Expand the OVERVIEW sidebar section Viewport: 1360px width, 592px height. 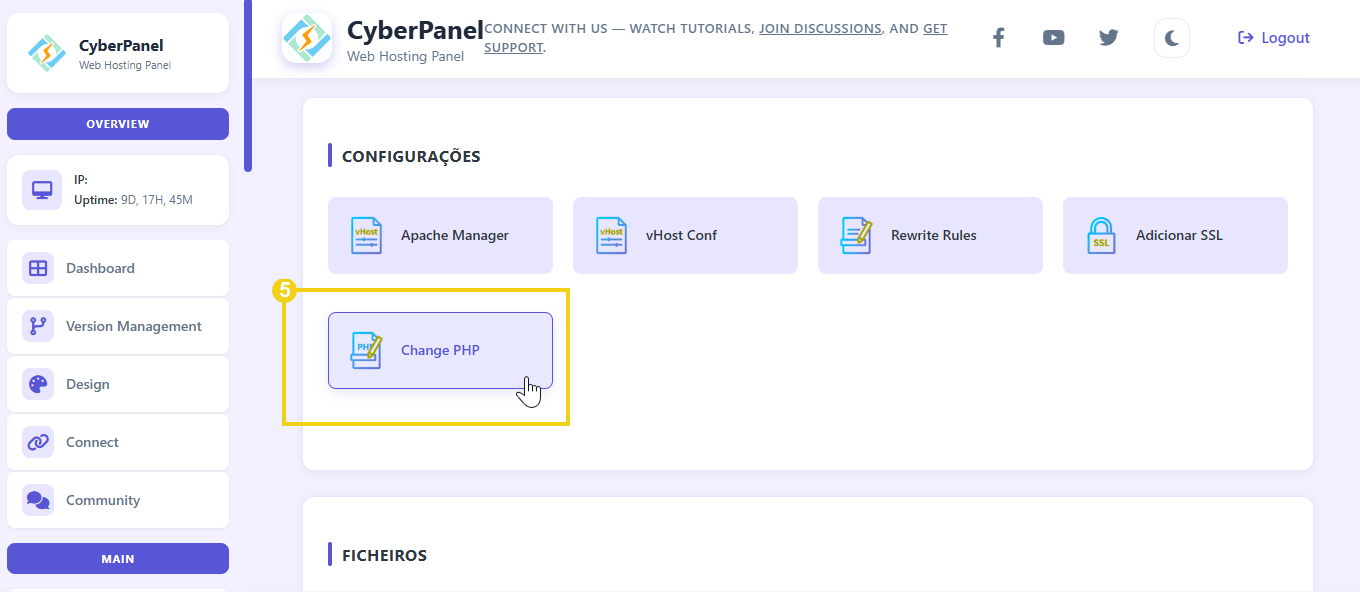(117, 123)
